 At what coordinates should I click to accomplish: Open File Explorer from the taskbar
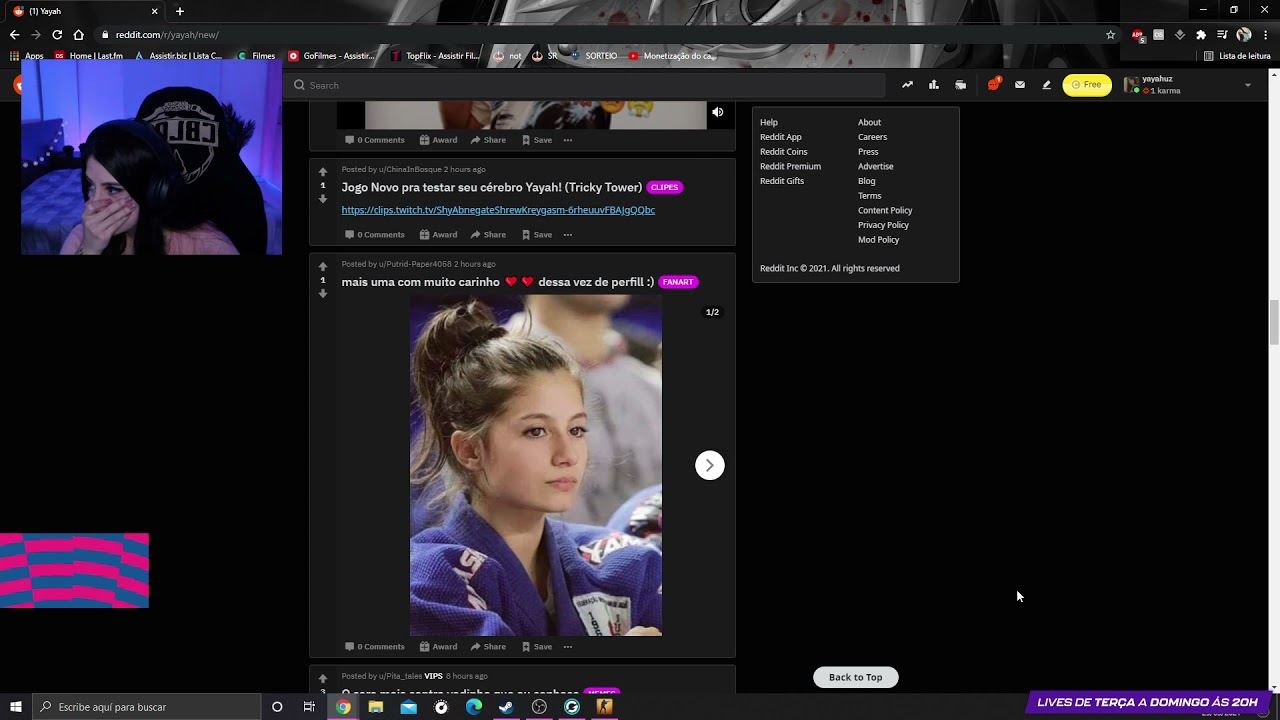pyautogui.click(x=376, y=707)
